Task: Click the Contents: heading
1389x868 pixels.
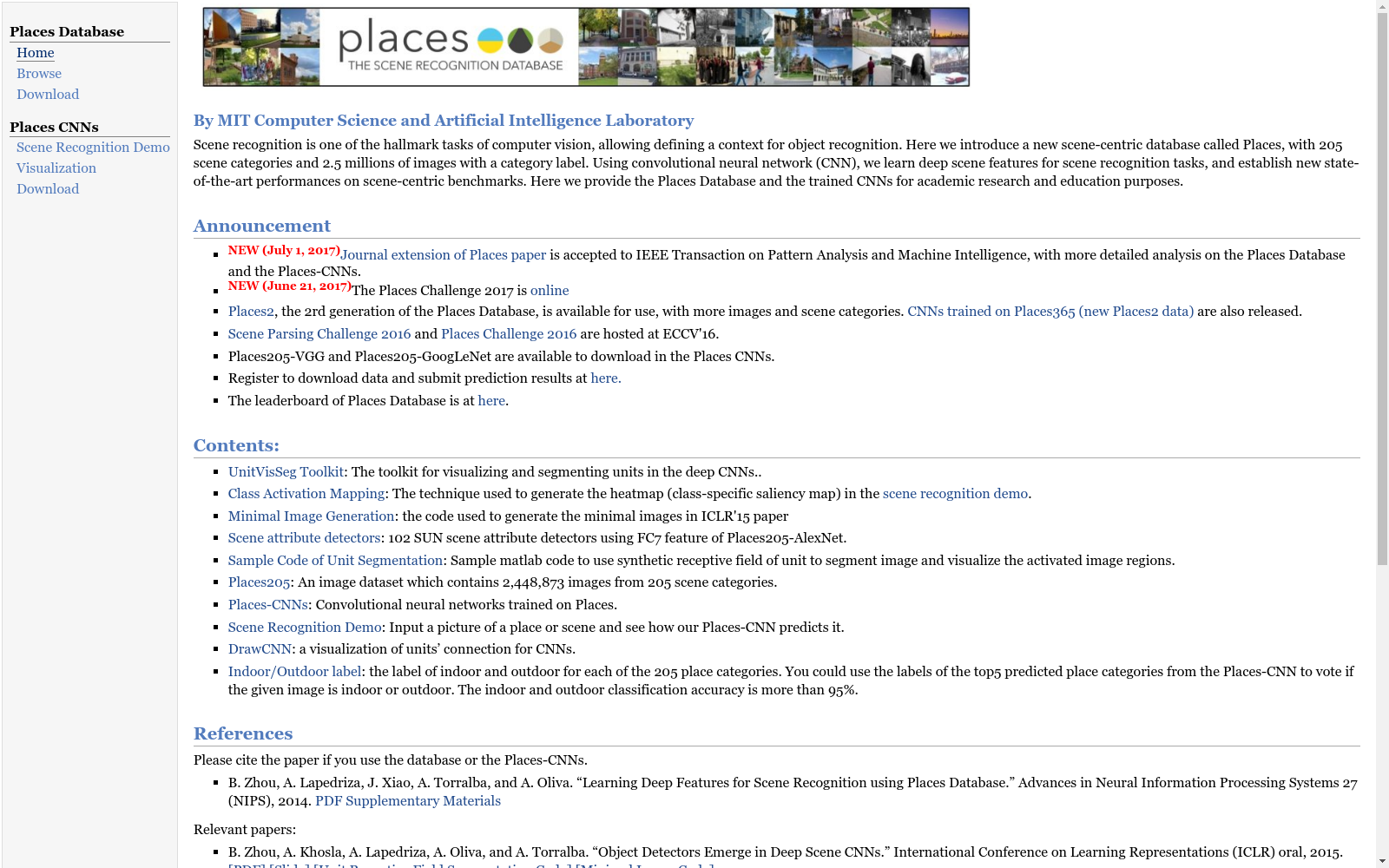Action: coord(236,445)
